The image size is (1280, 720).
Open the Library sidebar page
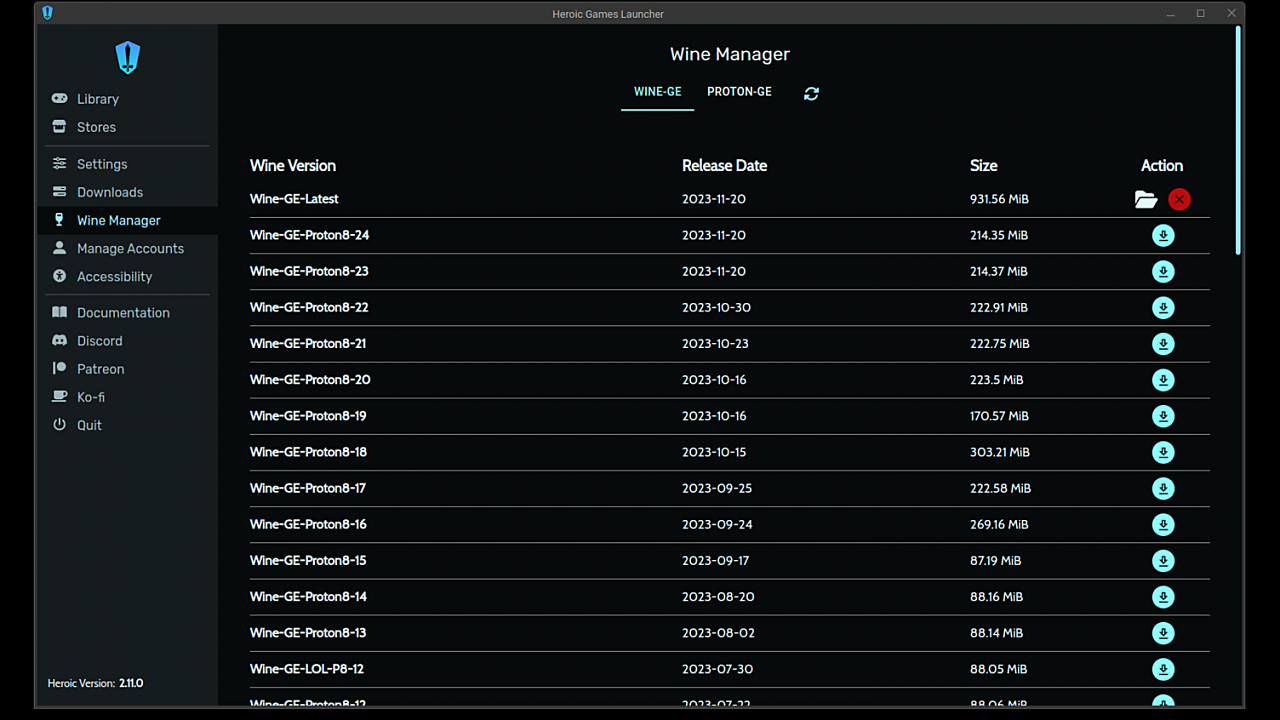point(127,99)
